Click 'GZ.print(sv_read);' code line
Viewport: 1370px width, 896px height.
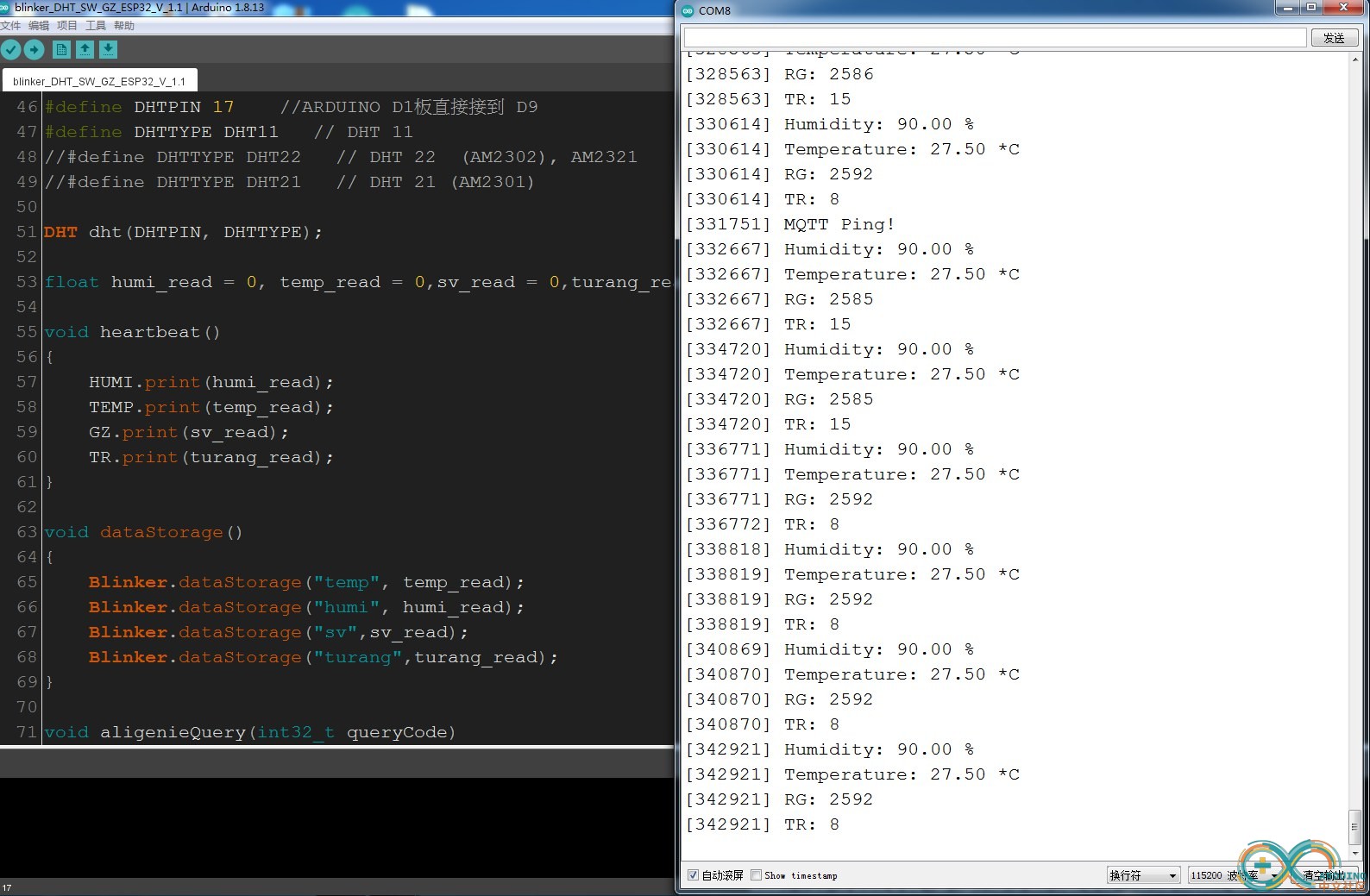(188, 432)
